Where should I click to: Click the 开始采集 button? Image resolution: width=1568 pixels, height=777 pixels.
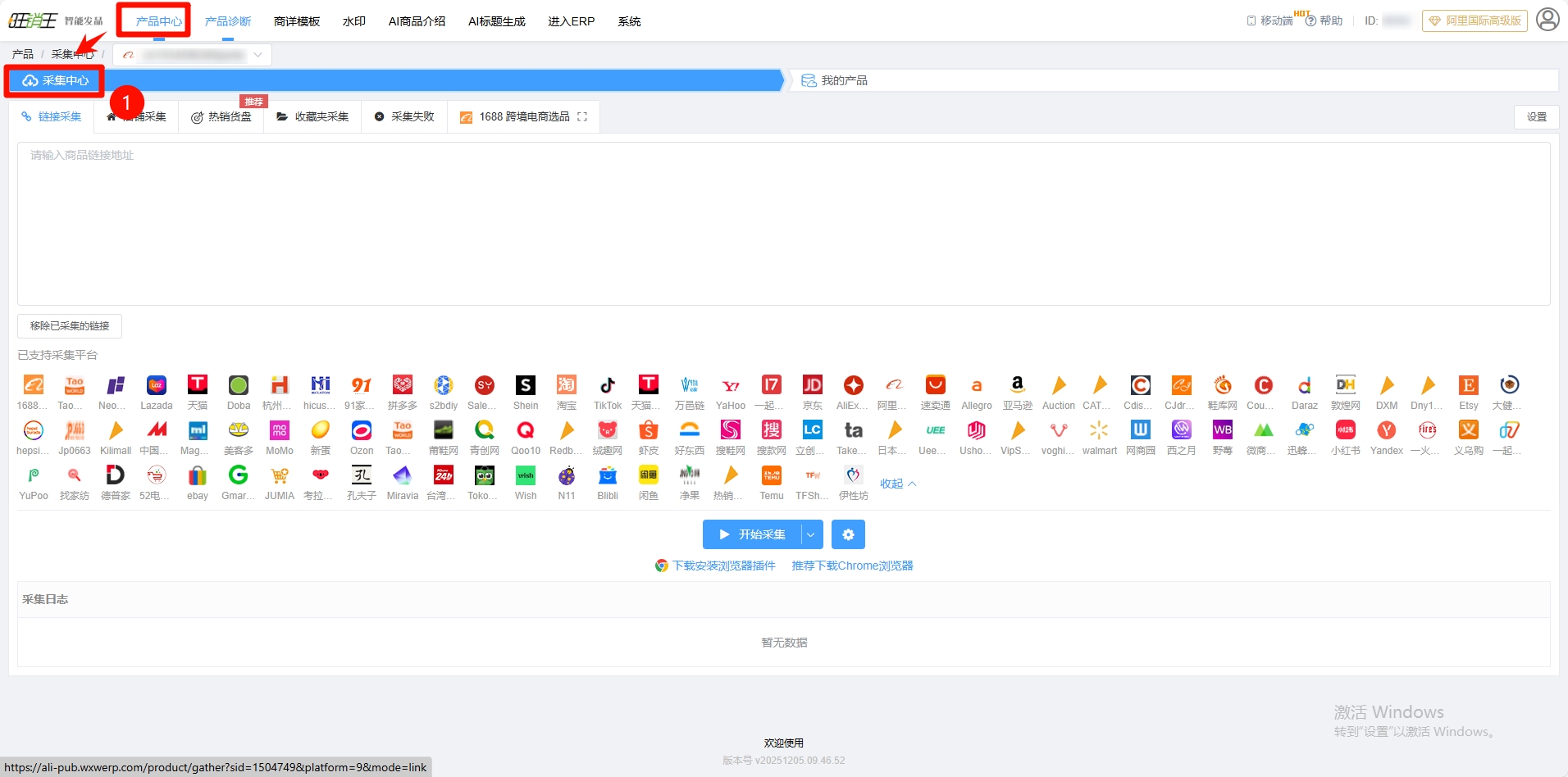point(752,534)
